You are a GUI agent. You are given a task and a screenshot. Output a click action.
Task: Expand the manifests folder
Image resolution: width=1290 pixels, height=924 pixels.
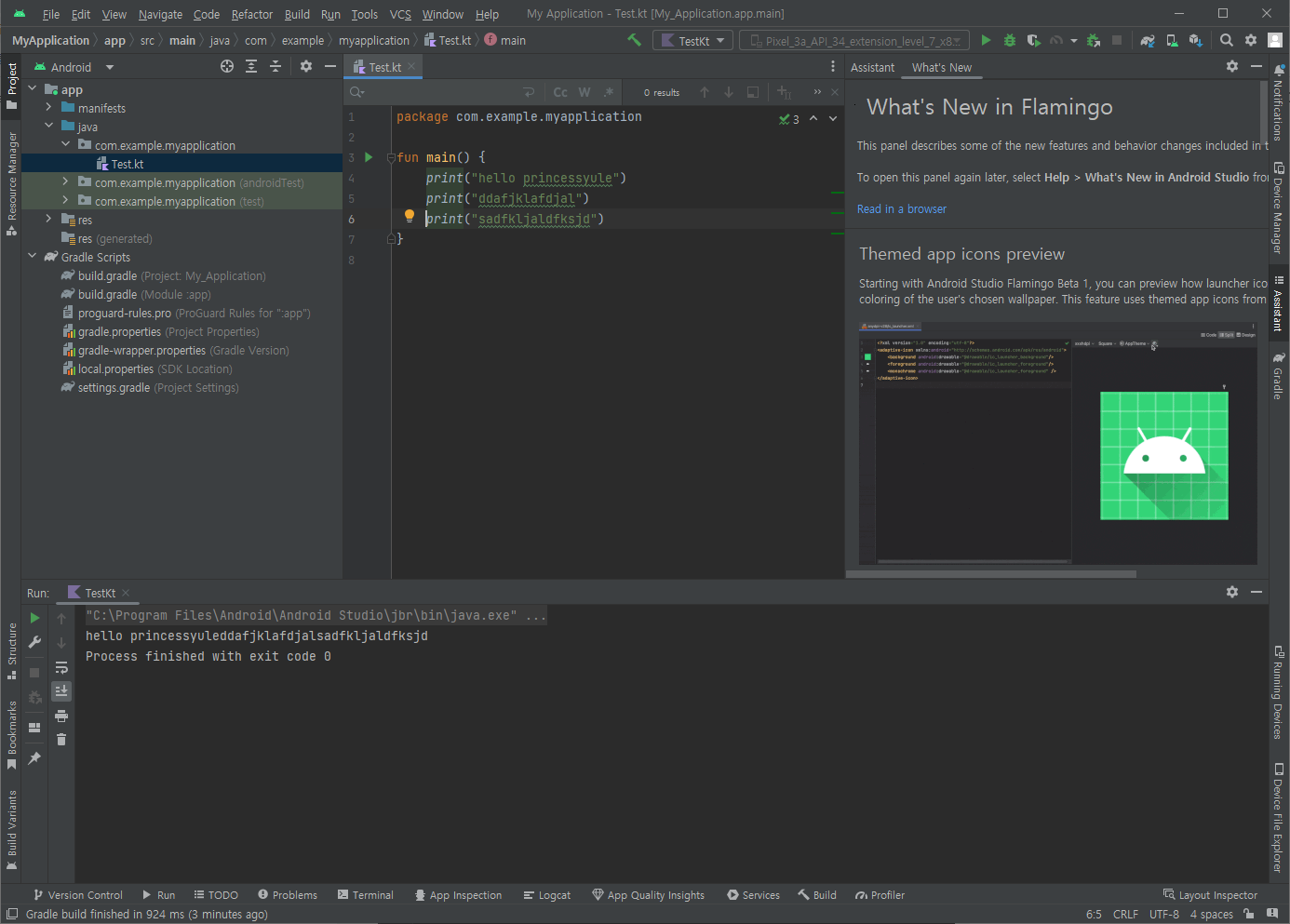(49, 108)
